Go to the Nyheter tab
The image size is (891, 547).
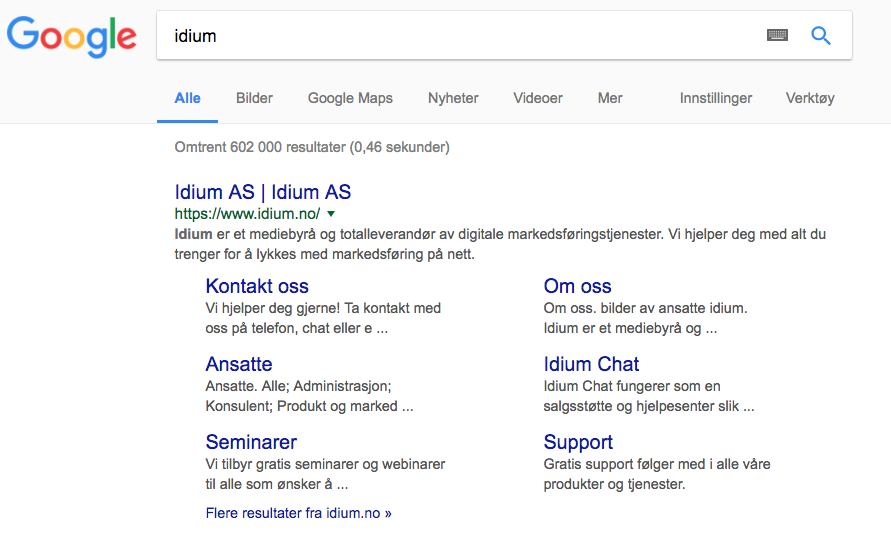(x=453, y=98)
